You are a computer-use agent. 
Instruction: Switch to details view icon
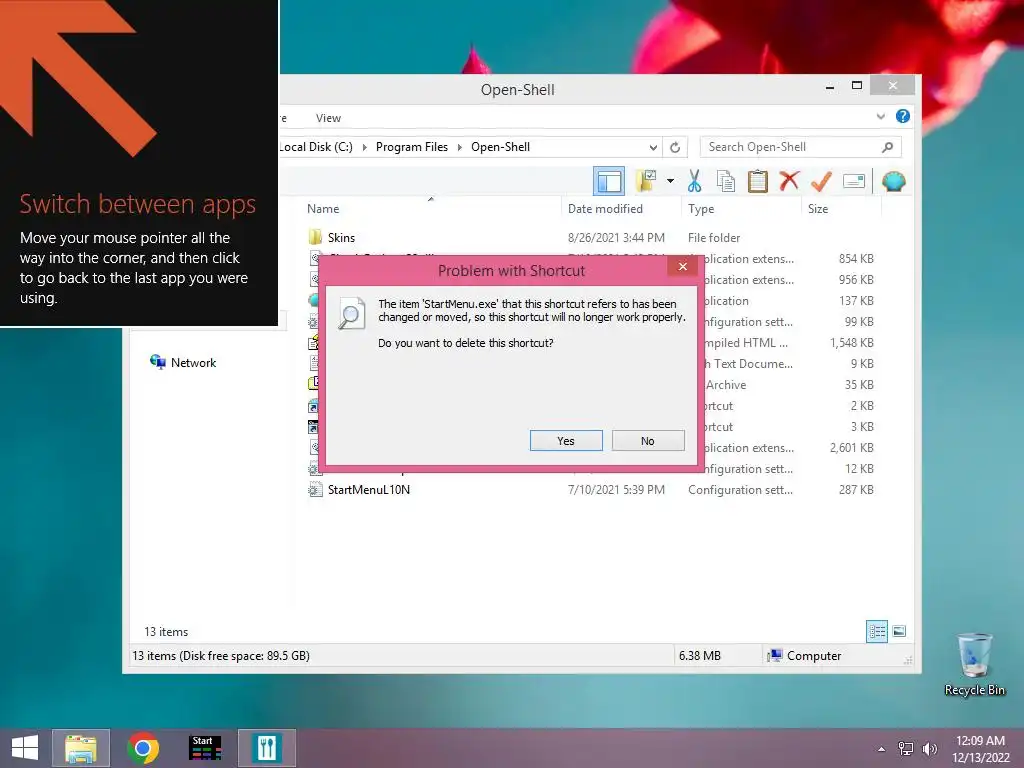click(x=876, y=632)
